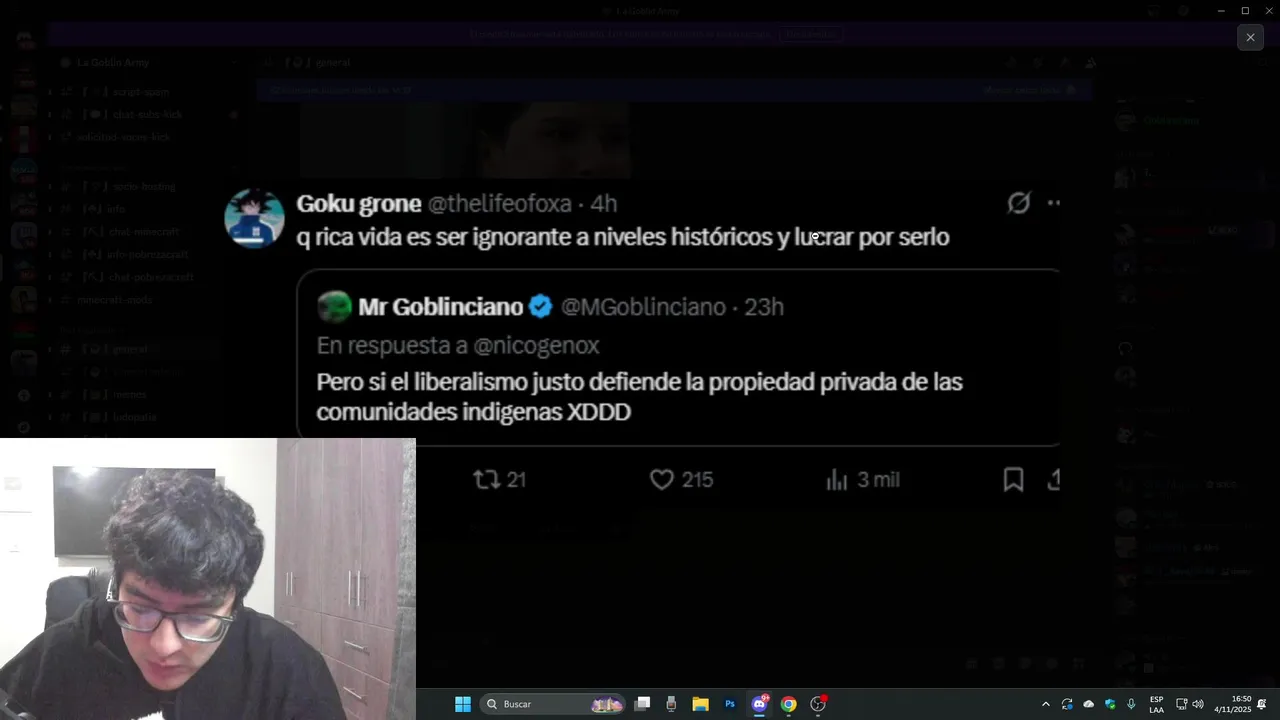Open the notifications bell in the taskbar
Viewport: 1280px width, 720px height.
click(1262, 704)
